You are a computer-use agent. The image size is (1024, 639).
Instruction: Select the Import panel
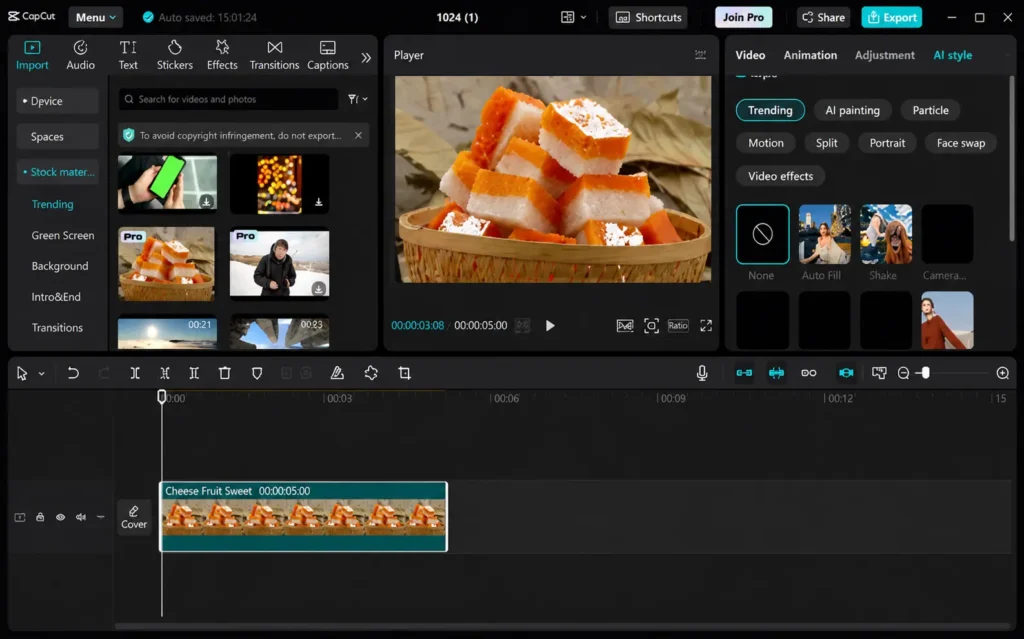(32, 55)
